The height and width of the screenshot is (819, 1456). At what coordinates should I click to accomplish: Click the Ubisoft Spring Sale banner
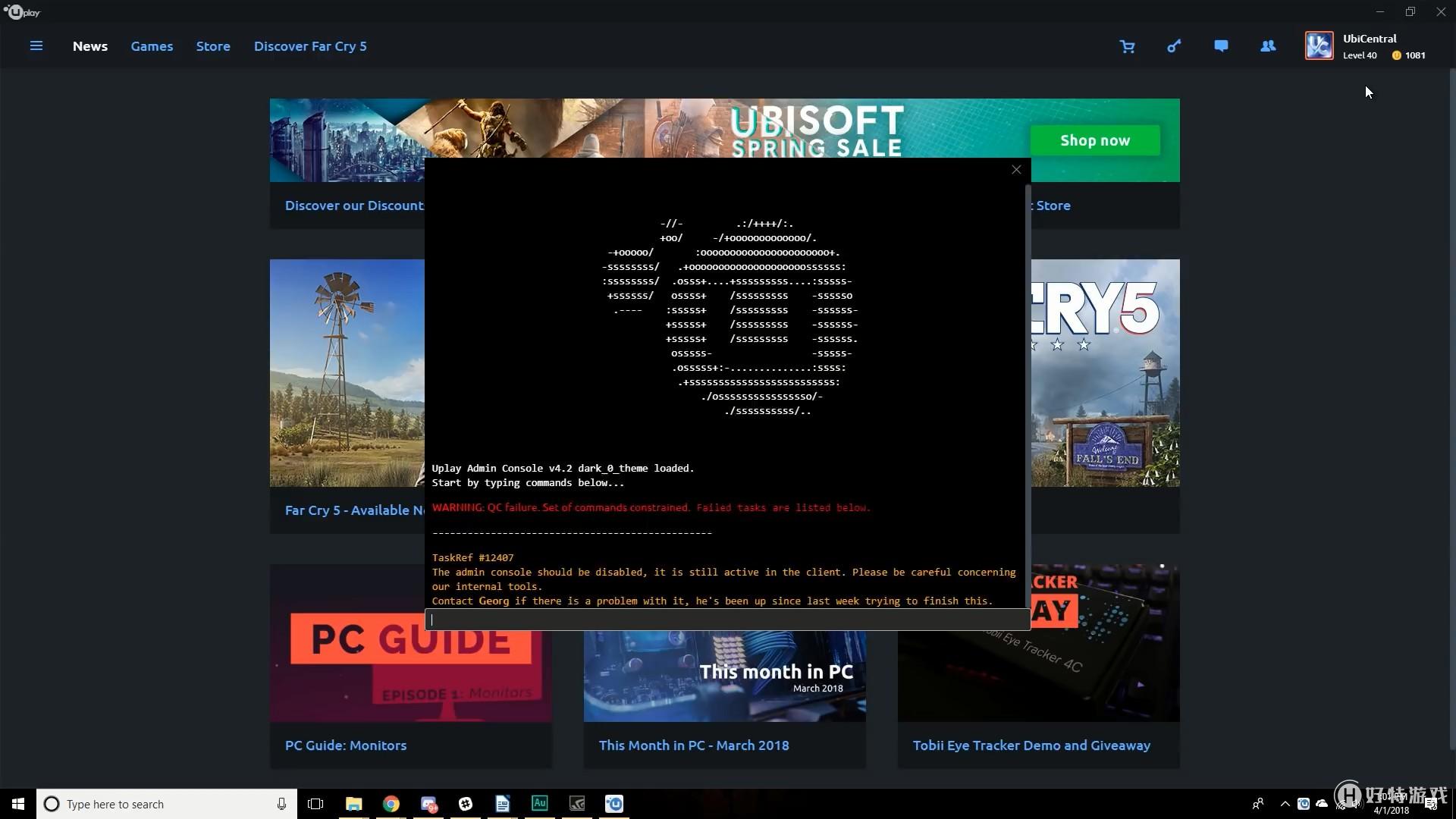724,129
